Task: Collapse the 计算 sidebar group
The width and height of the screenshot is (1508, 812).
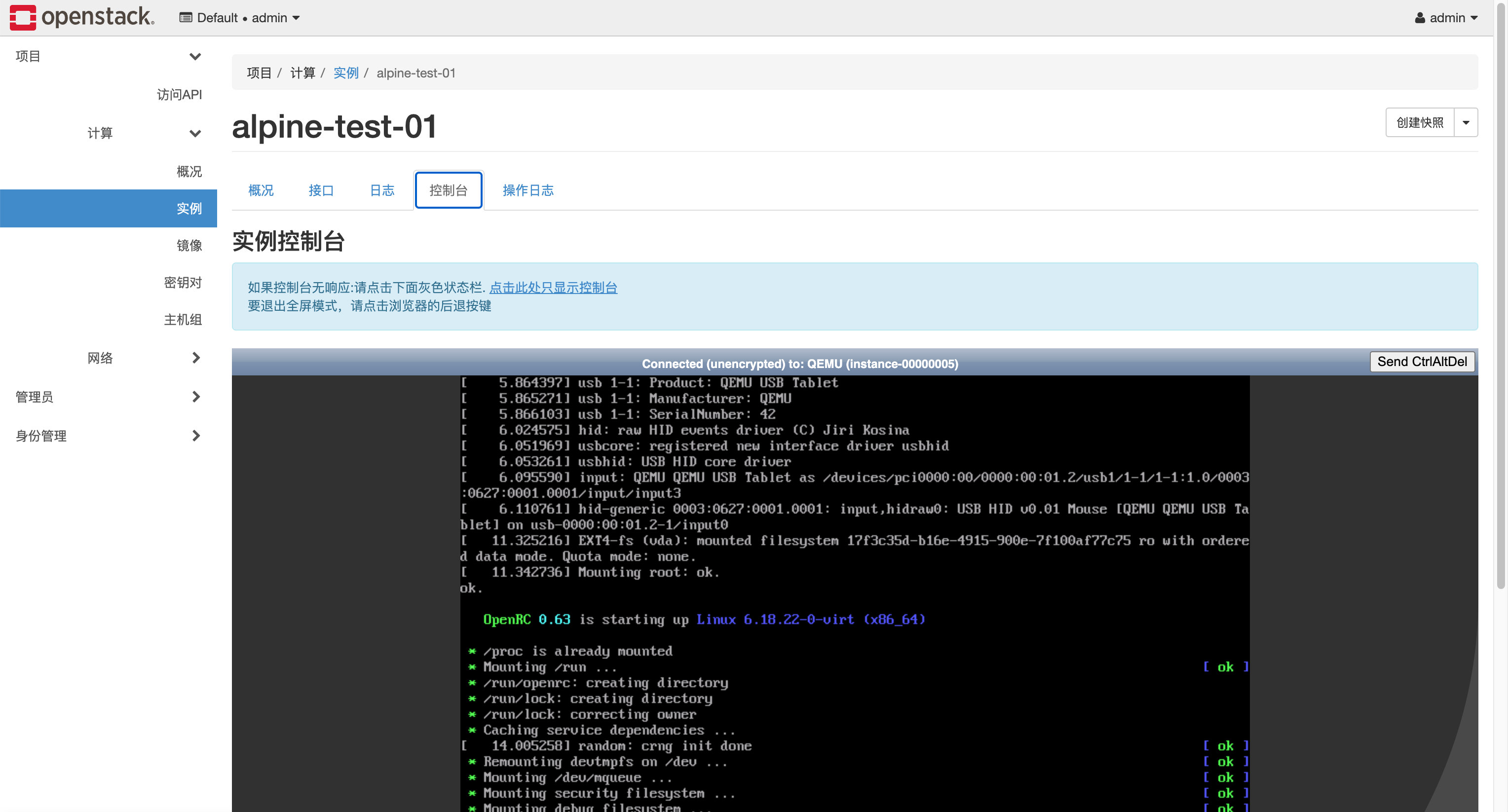Action: [108, 133]
